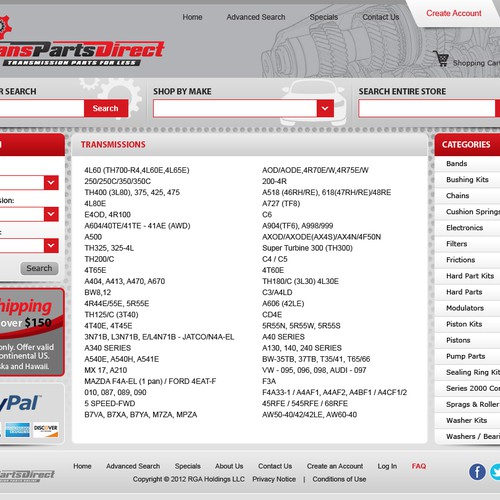The image size is (500, 500).
Task: Click the American Express card logo
Action: (17, 430)
